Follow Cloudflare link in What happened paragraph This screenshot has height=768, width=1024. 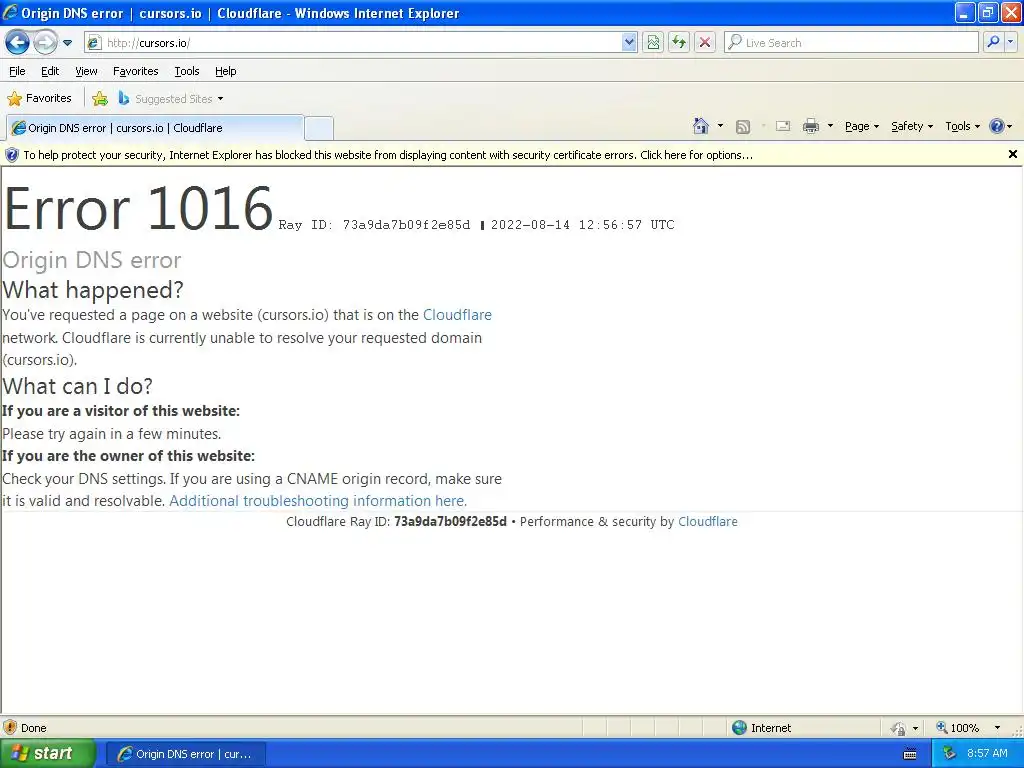tap(457, 315)
